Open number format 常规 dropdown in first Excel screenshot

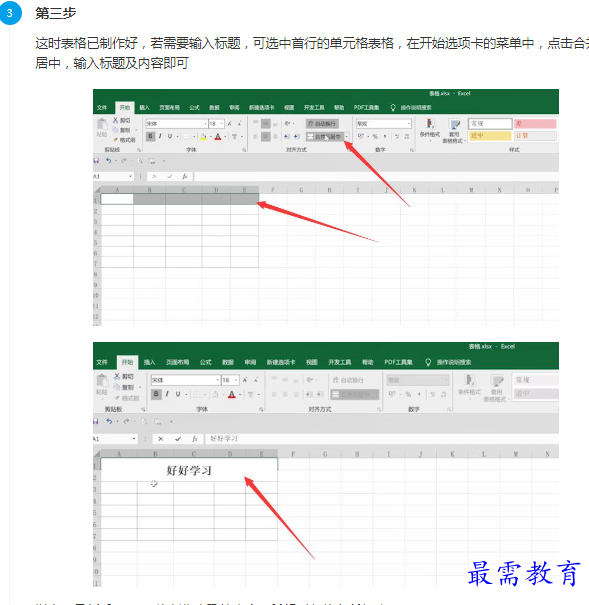408,123
